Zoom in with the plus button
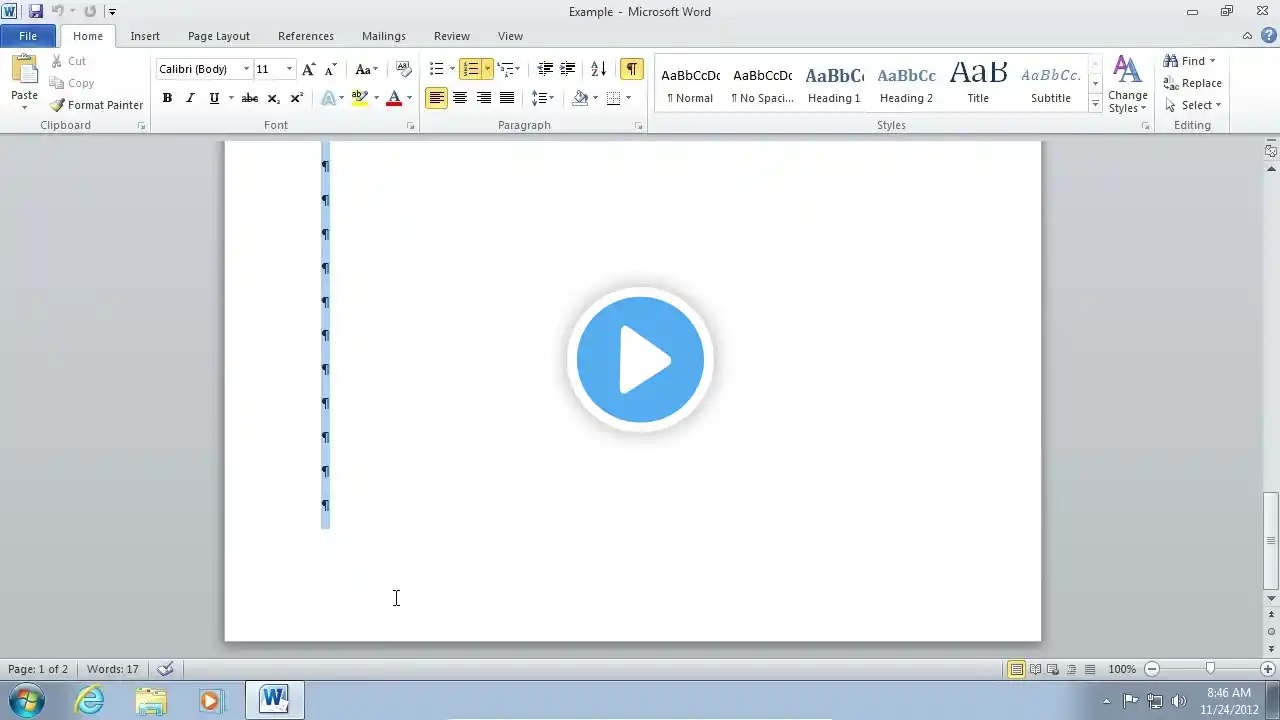 pos(1268,669)
